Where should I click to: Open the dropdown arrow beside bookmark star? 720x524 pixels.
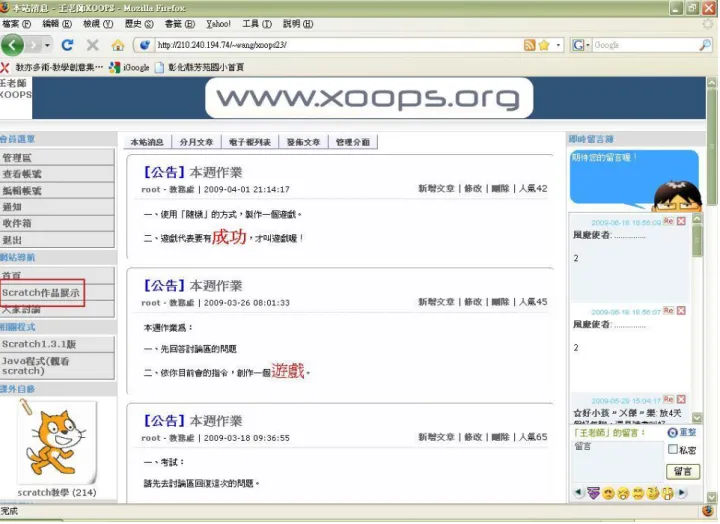pyautogui.click(x=558, y=45)
